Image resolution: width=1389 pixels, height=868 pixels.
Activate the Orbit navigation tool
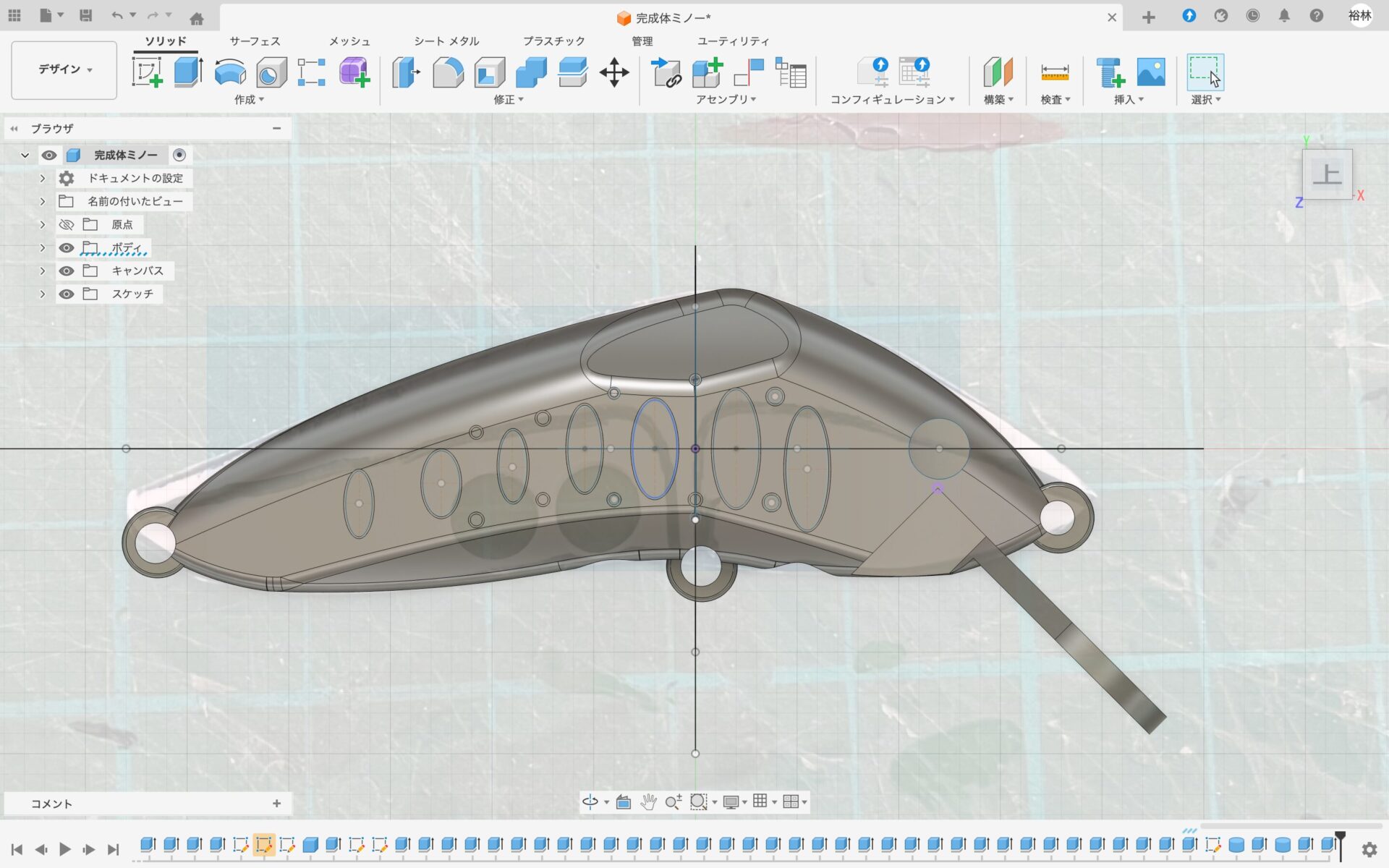click(590, 801)
